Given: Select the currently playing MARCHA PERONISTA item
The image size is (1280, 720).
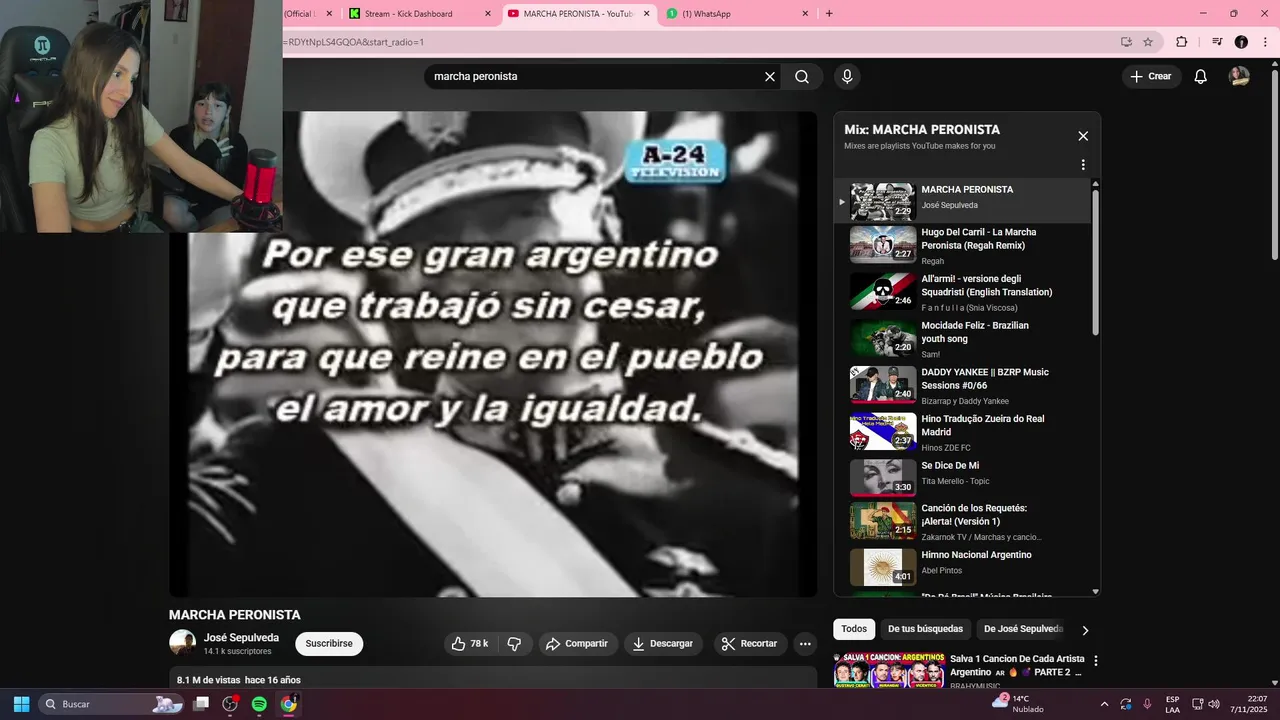Looking at the screenshot, I should coord(964,201).
